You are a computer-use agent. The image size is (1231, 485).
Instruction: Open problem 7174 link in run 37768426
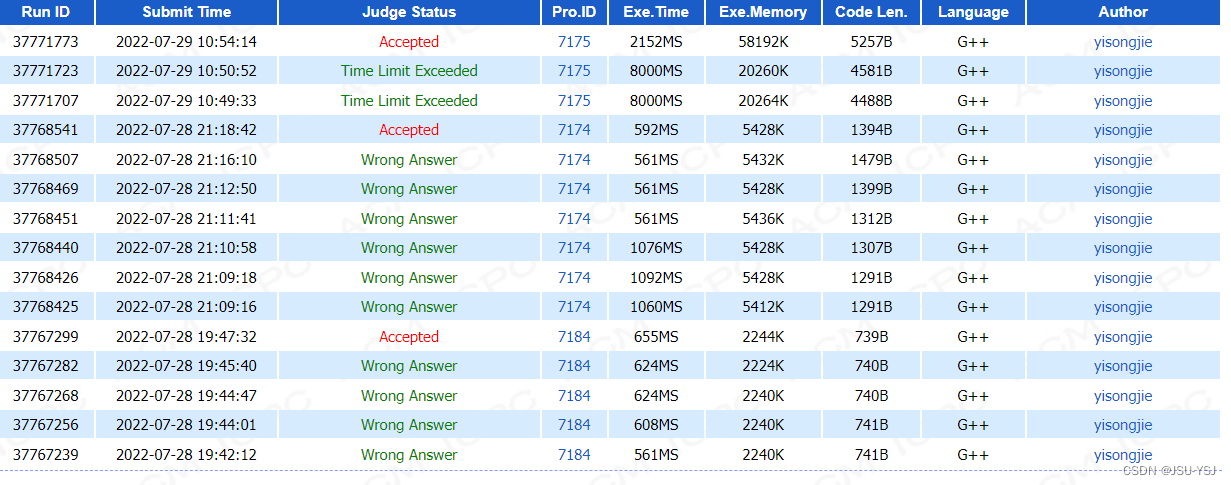pyautogui.click(x=574, y=278)
